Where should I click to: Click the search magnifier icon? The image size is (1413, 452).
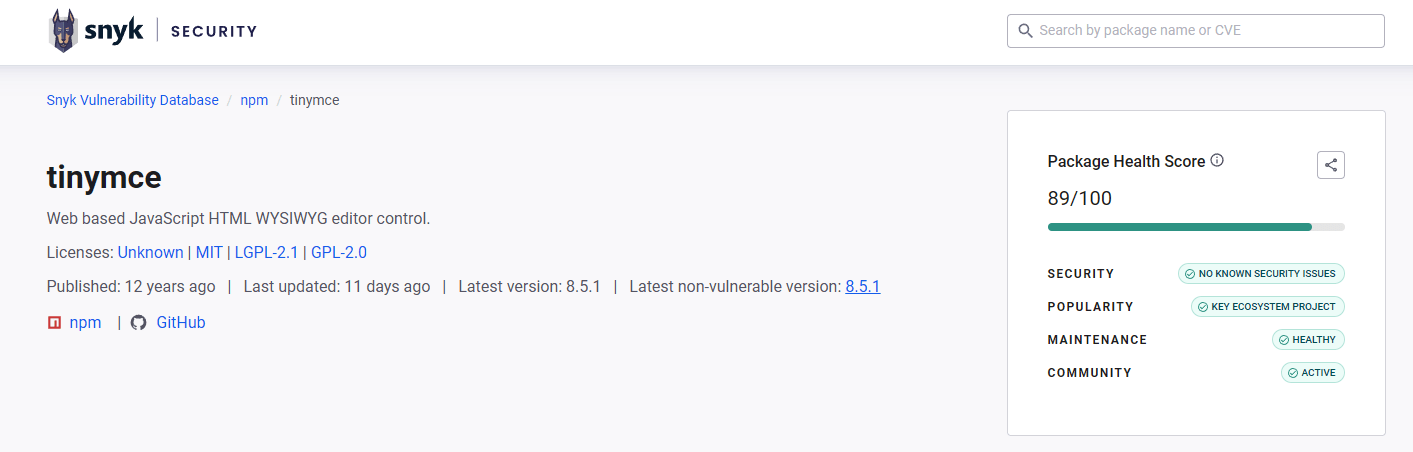[1025, 31]
